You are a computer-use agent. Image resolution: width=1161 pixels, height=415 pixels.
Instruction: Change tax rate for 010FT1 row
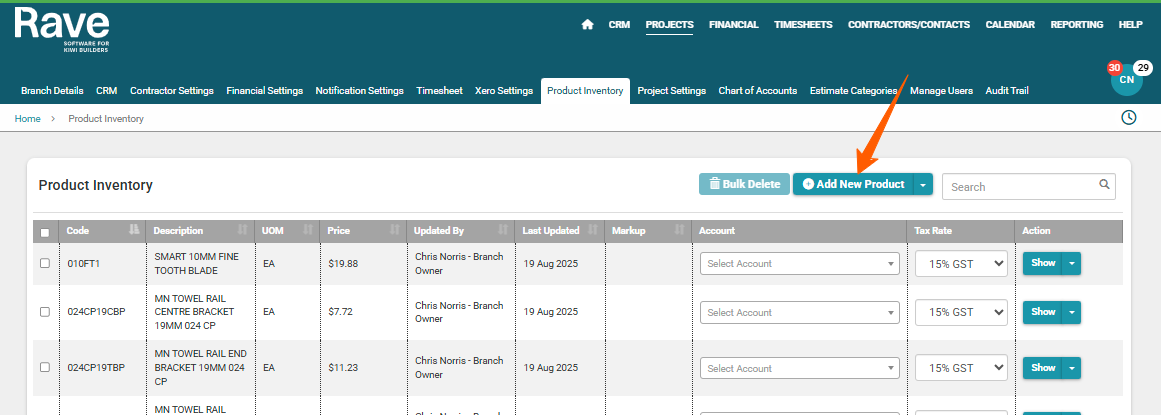pos(961,263)
